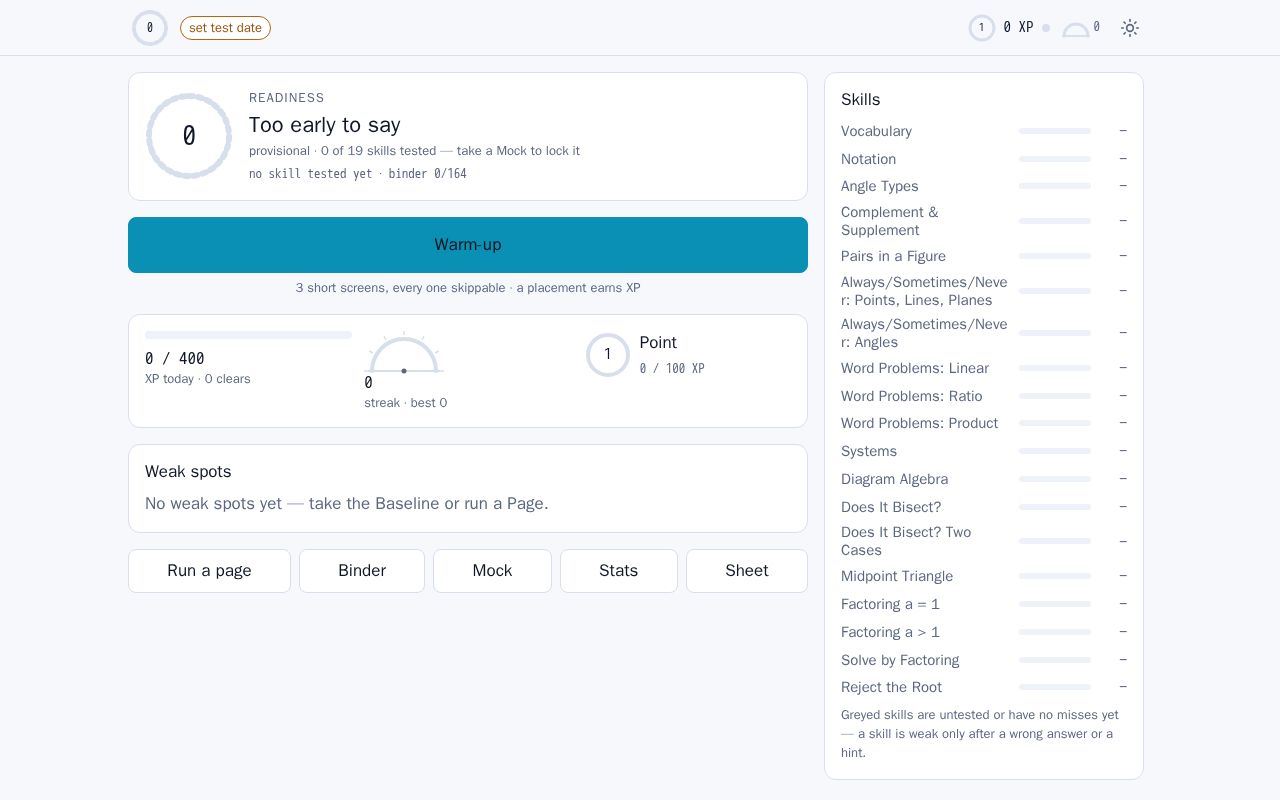Open the Binder
Image resolution: width=1280 pixels, height=800 pixels.
pyautogui.click(x=362, y=571)
